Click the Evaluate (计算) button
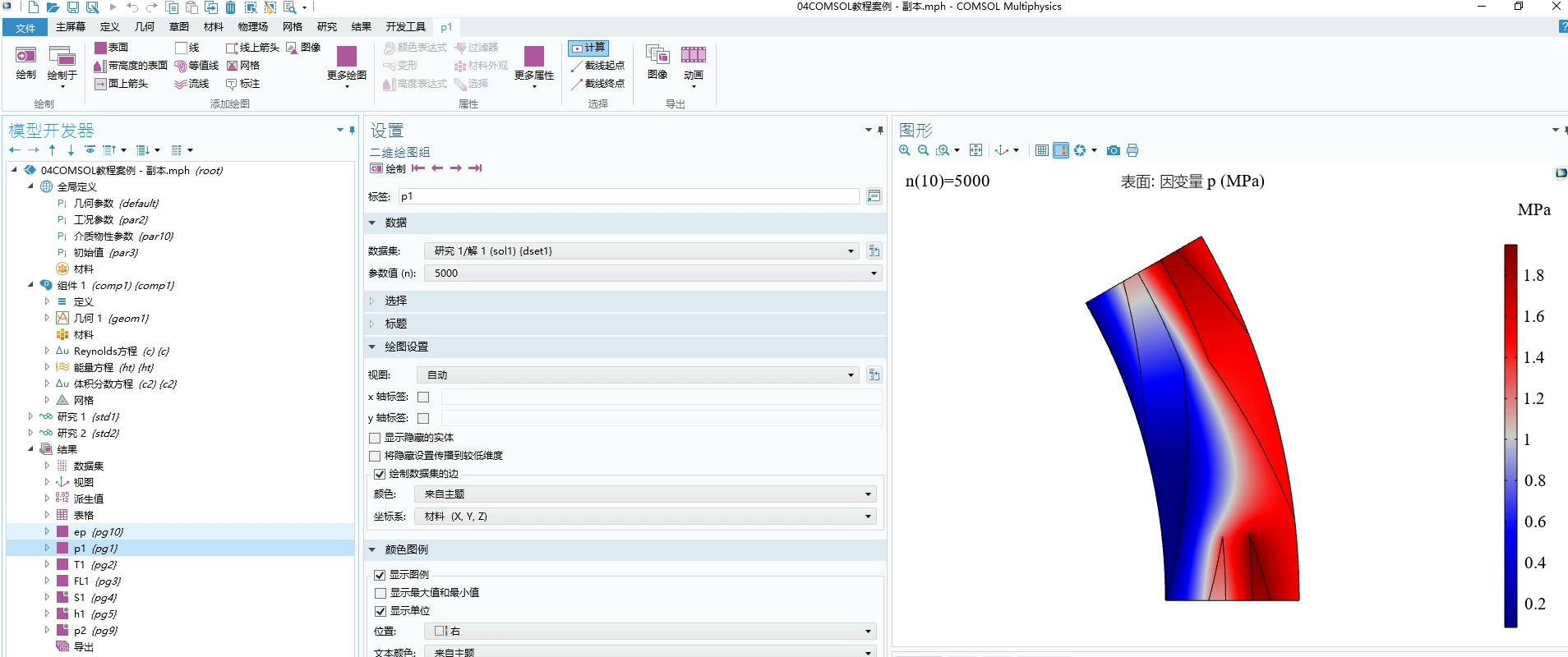 (x=588, y=48)
